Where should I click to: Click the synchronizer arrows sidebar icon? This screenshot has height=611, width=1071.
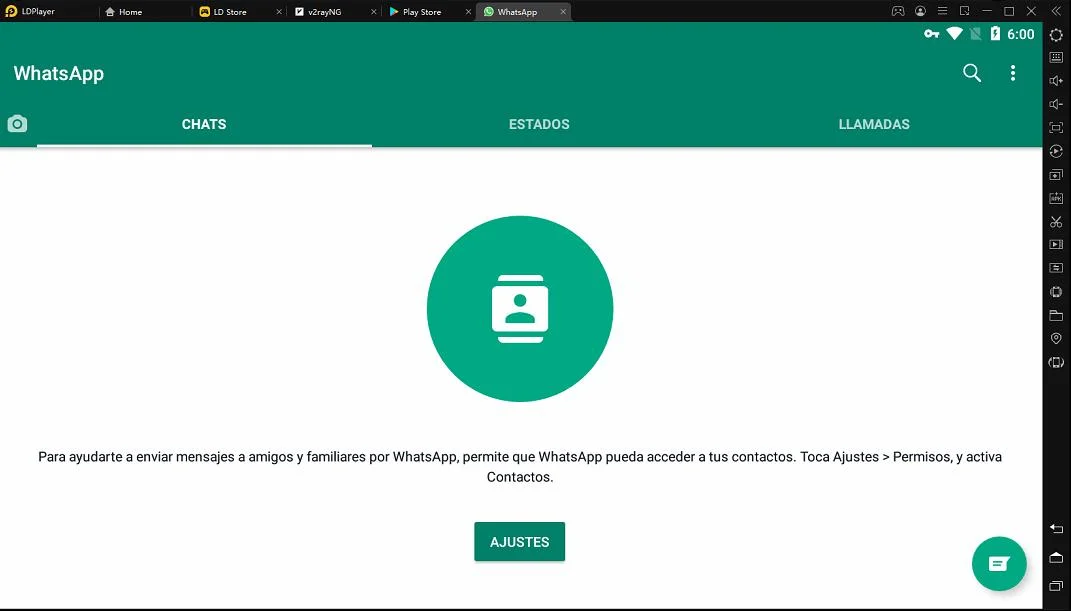tap(1056, 268)
